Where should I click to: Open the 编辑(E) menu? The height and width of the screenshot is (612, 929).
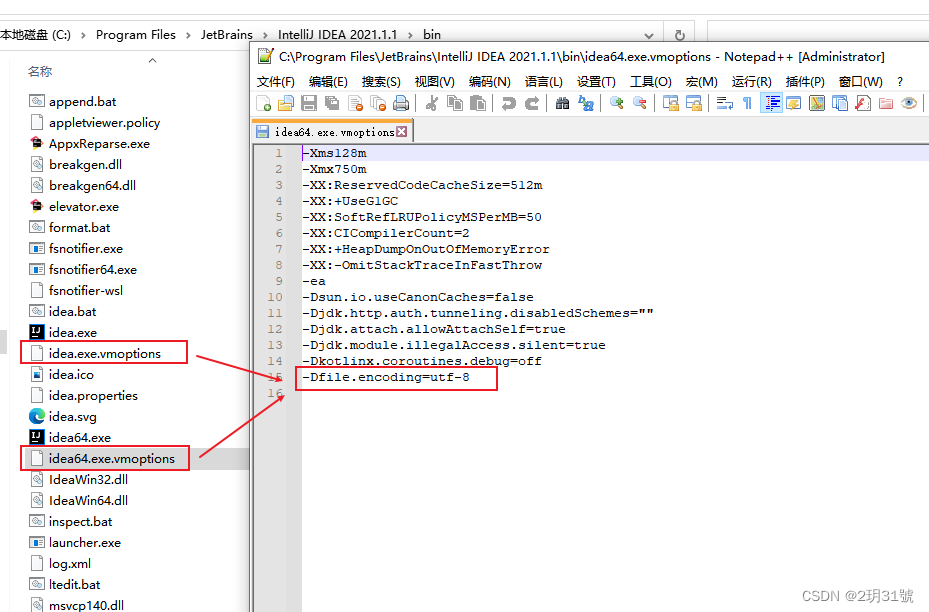[328, 82]
